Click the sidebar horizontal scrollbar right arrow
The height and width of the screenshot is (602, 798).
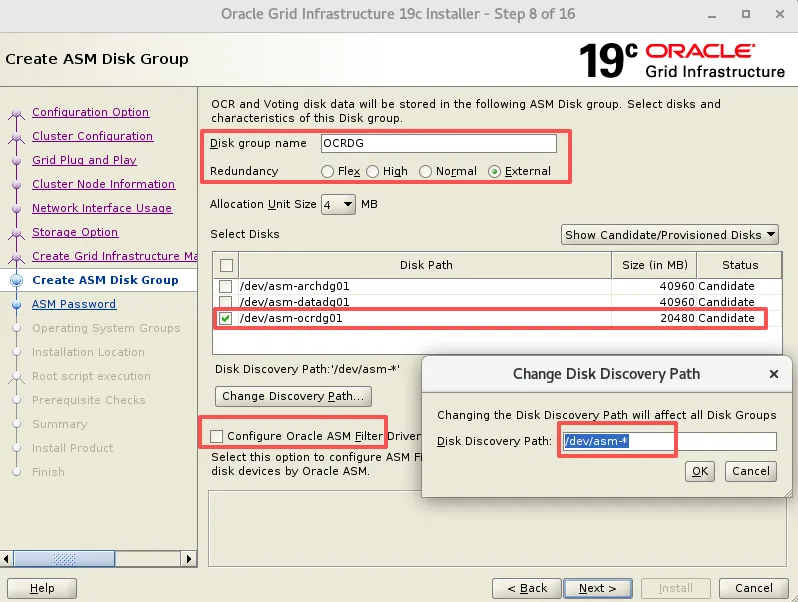[x=189, y=559]
